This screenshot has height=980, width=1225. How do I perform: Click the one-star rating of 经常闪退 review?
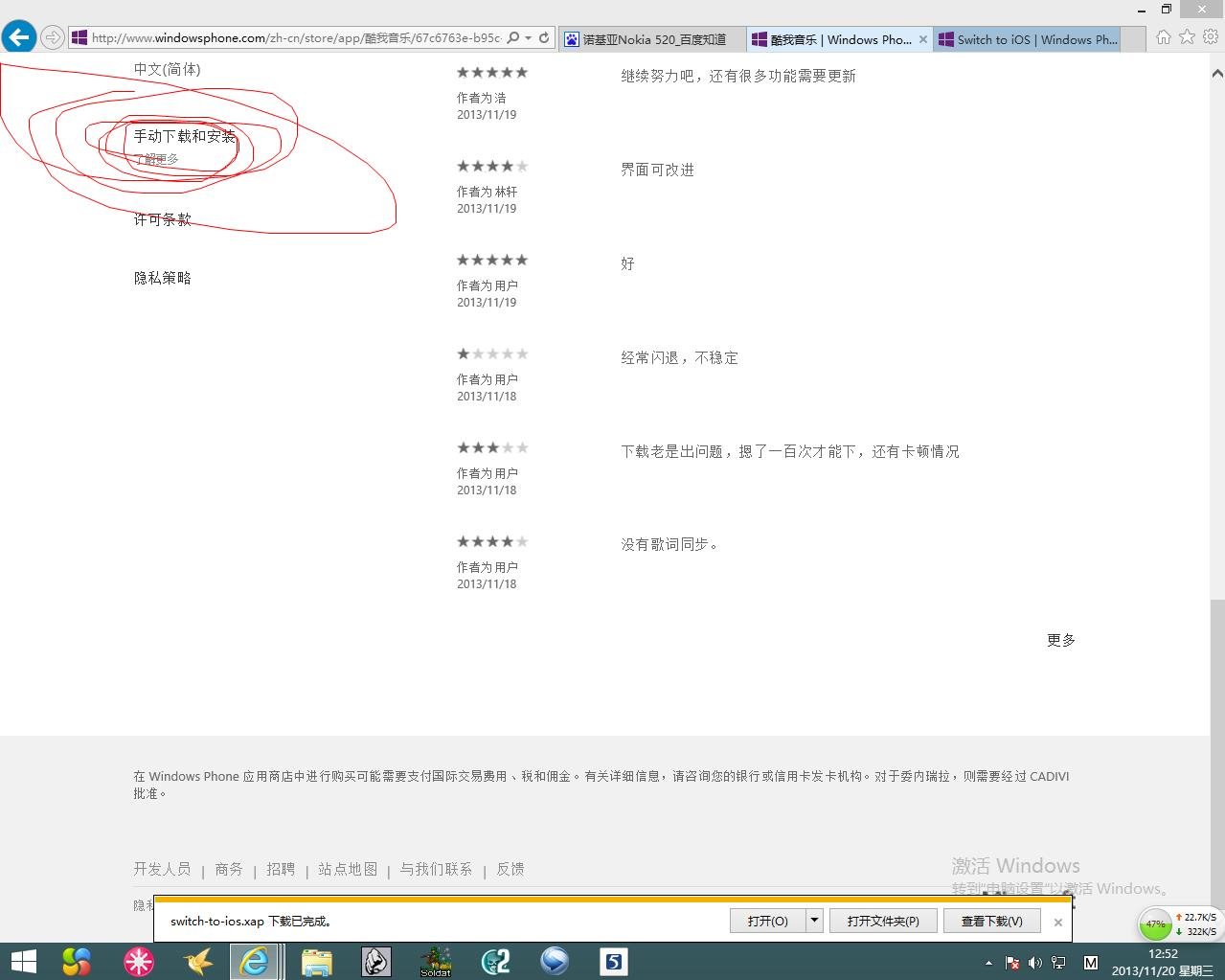[492, 353]
